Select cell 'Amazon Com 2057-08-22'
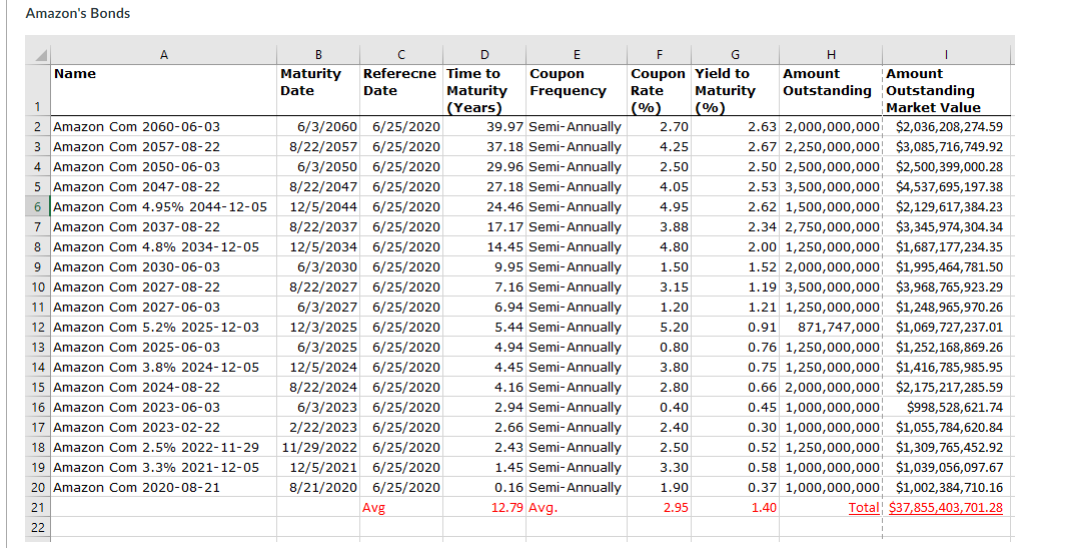The image size is (1072, 548). pyautogui.click(x=163, y=147)
